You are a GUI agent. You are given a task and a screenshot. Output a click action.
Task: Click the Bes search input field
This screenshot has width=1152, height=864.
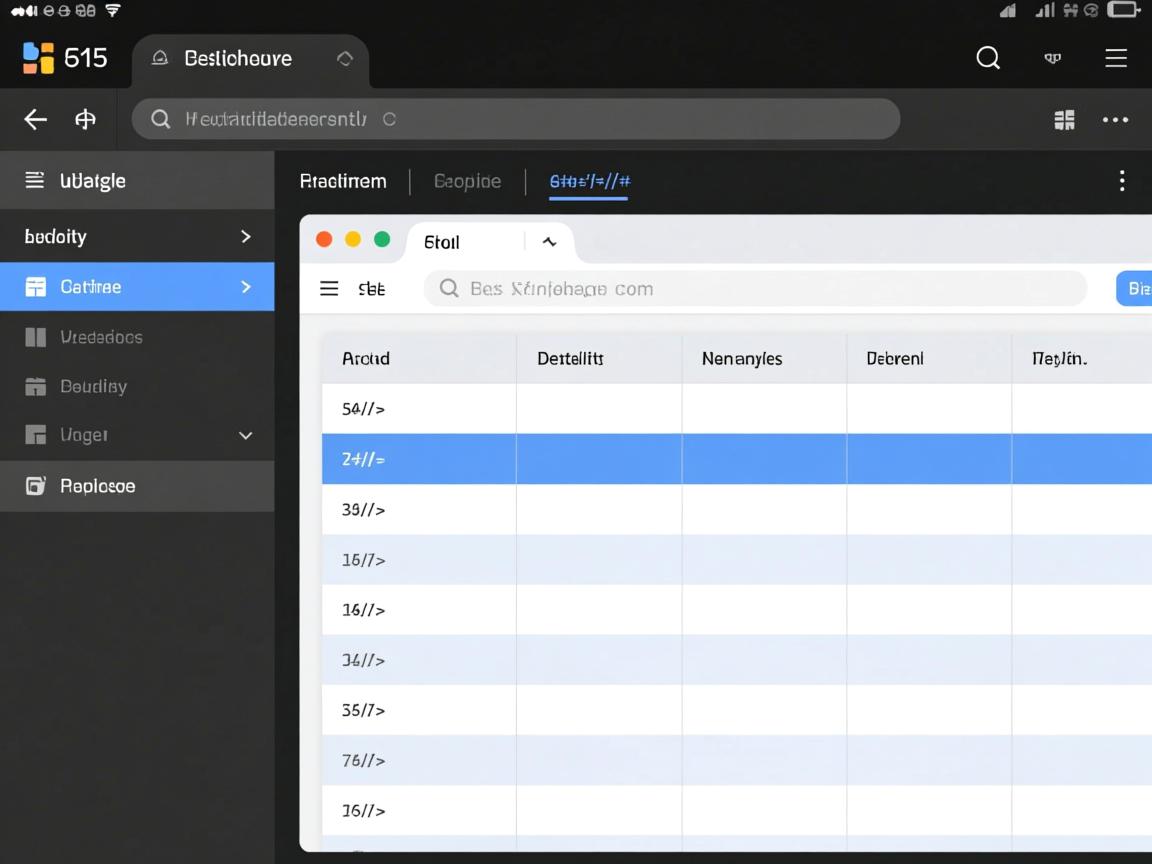[x=755, y=289]
